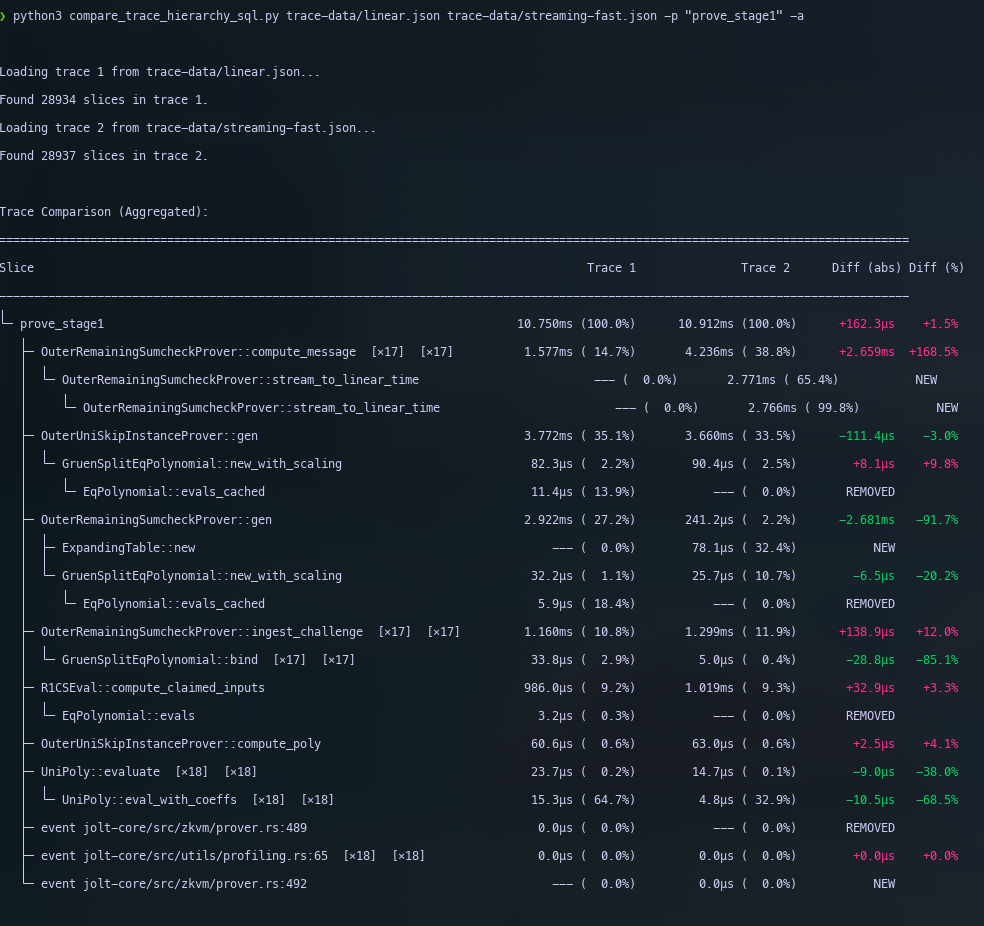This screenshot has height=926, width=984.
Task: Select the event prover.rs:492 row
Action: (x=174, y=884)
